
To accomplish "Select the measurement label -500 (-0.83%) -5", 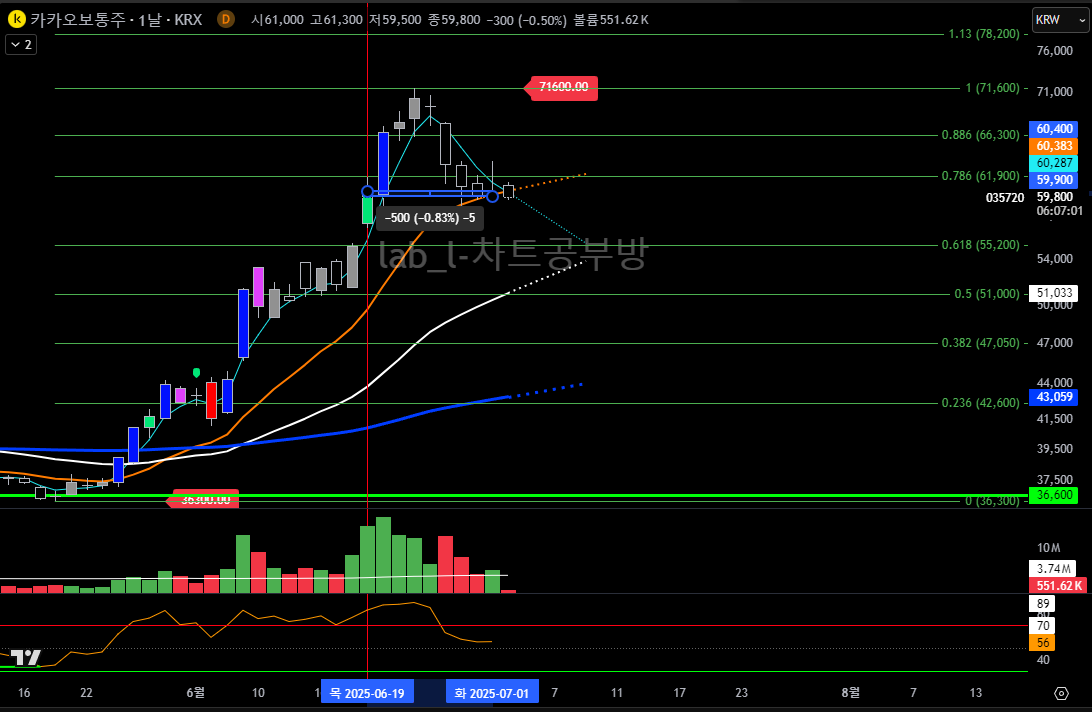I will pos(430,218).
